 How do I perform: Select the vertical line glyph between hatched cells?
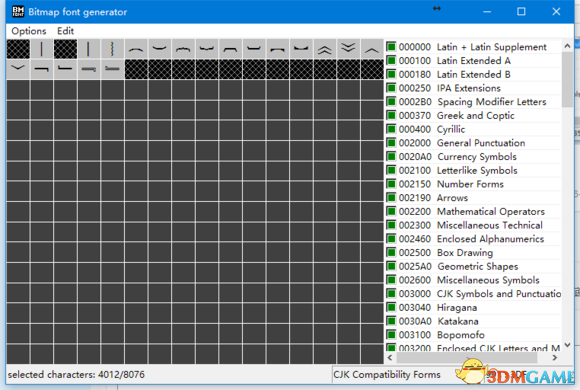[x=41, y=49]
